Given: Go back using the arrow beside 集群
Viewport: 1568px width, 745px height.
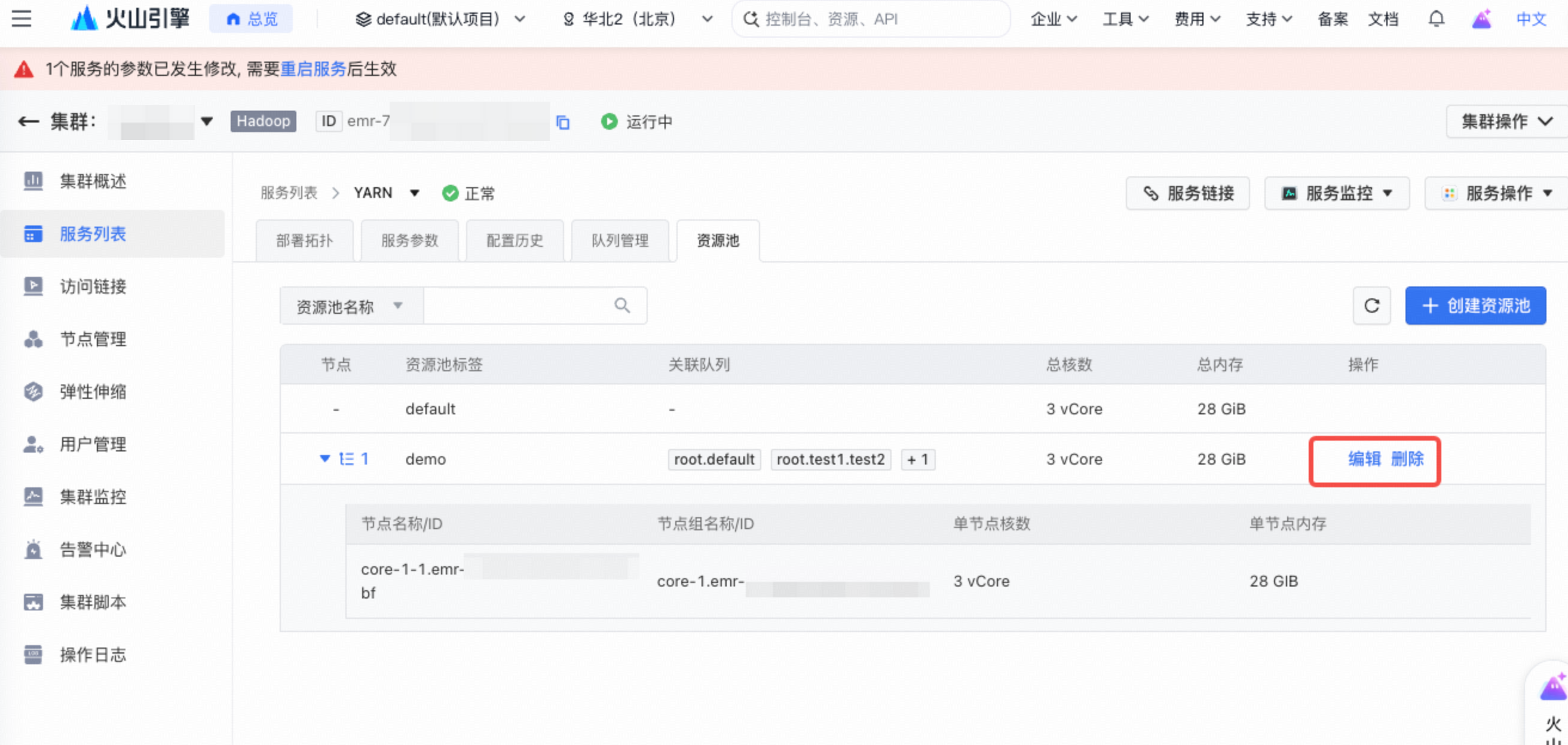Looking at the screenshot, I should point(28,122).
